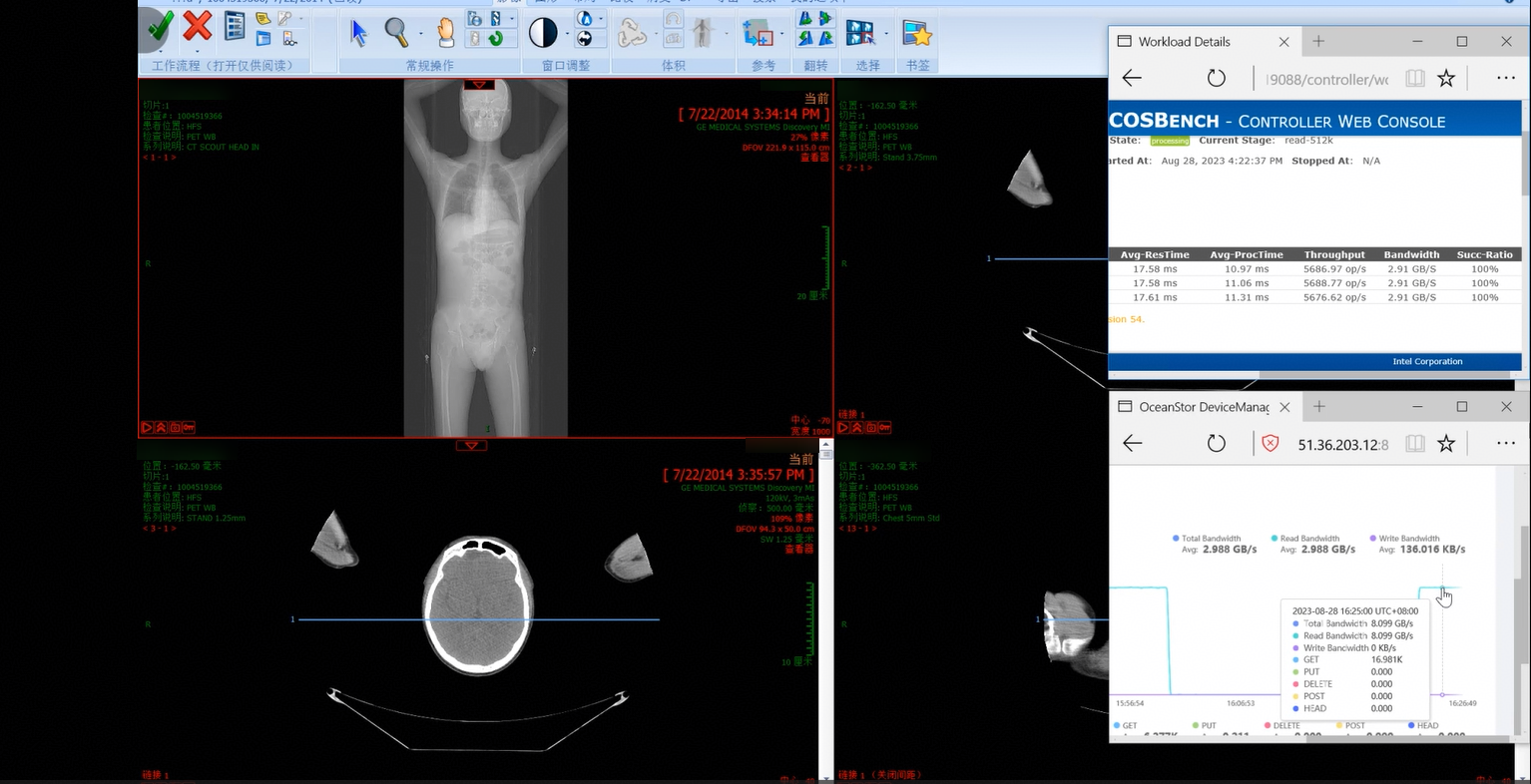Click the rotate icon bottom-right of 翻转 group
The height and width of the screenshot is (784, 1531).
[826, 39]
